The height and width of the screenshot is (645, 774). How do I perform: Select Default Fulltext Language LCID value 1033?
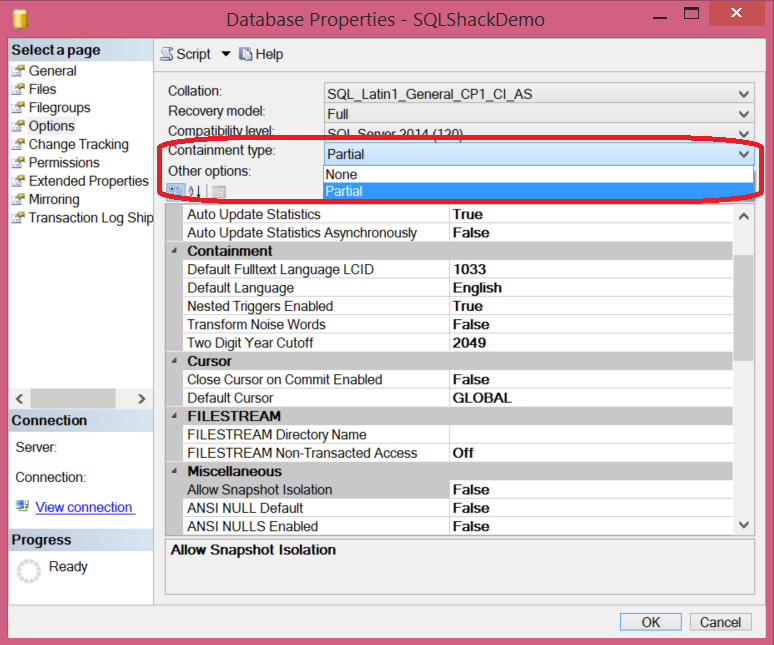coord(469,269)
